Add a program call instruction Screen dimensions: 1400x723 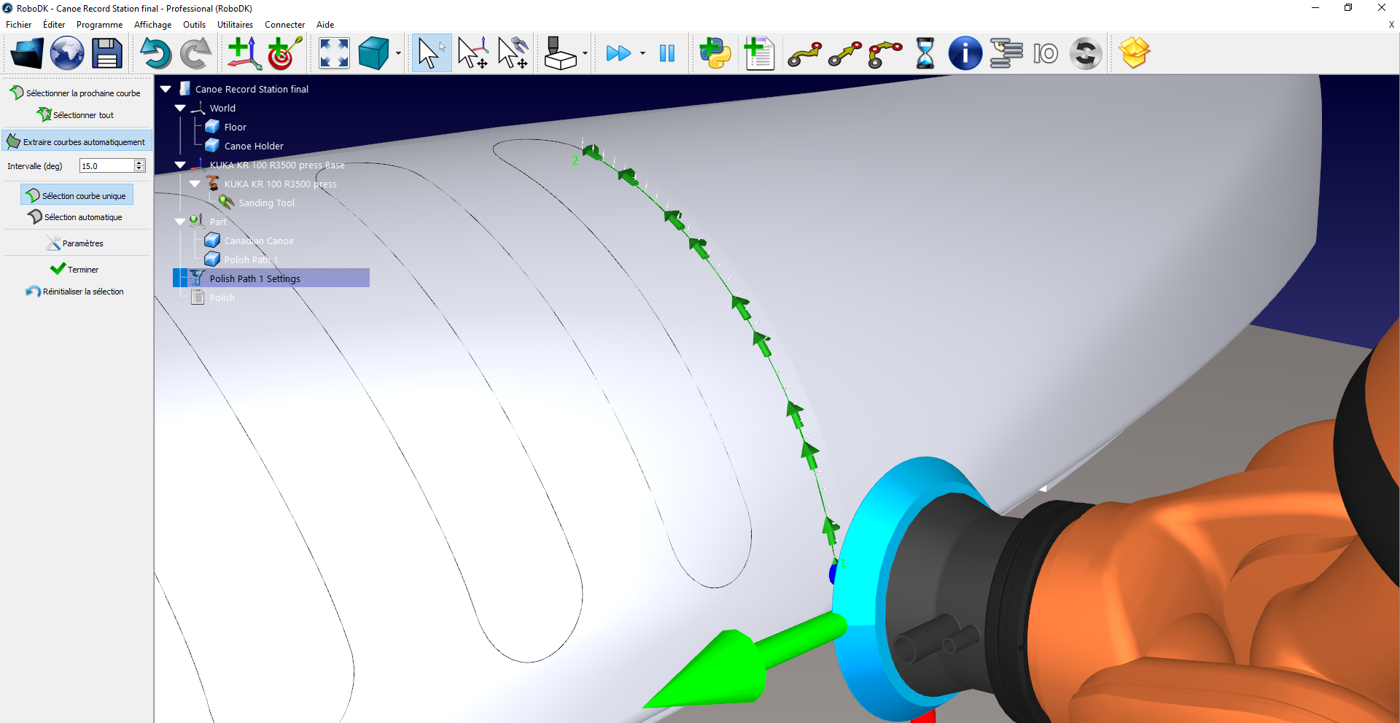(1006, 53)
